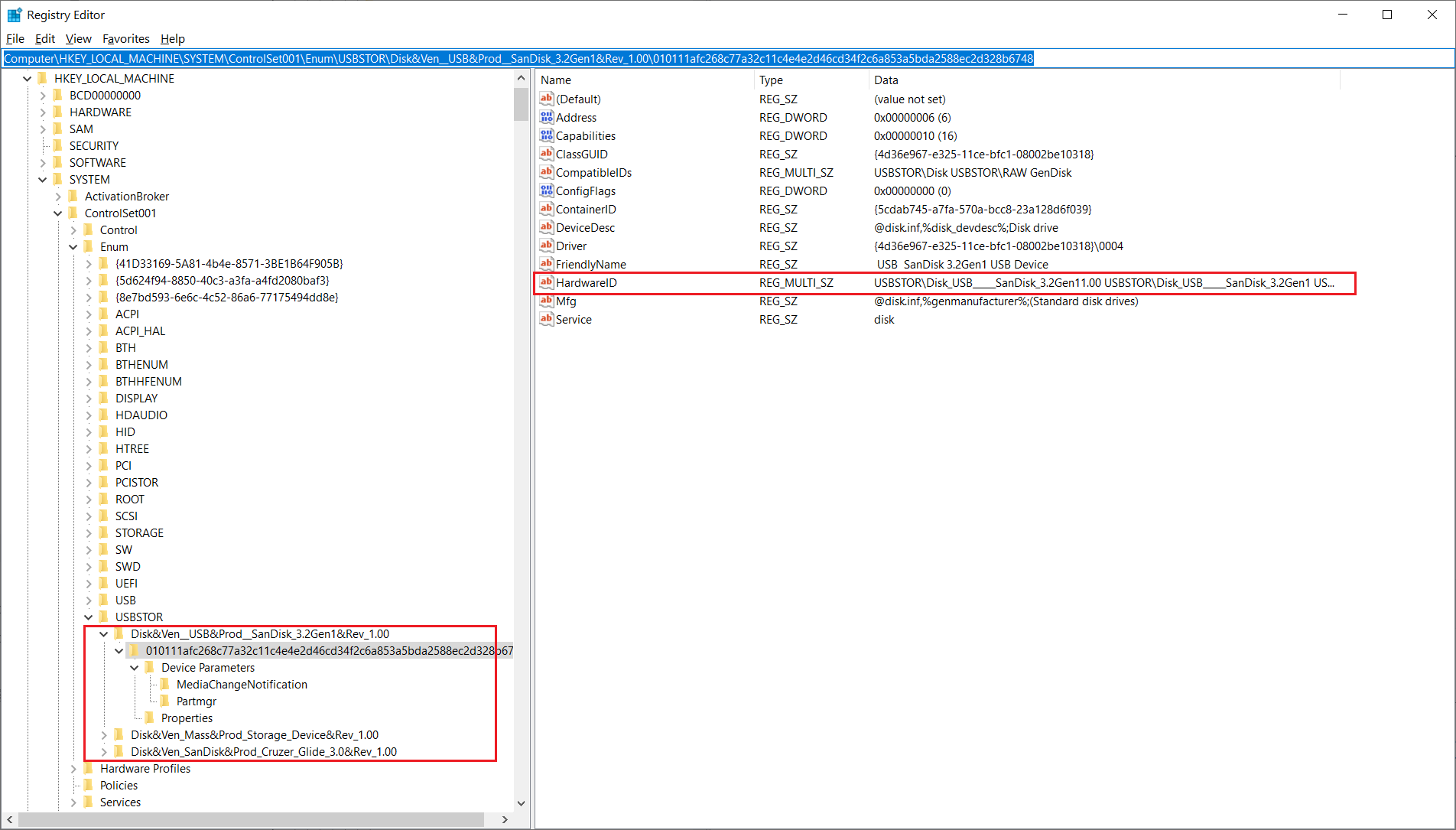This screenshot has width=1456, height=830.
Task: Click the Services key folder icon
Action: click(x=89, y=802)
